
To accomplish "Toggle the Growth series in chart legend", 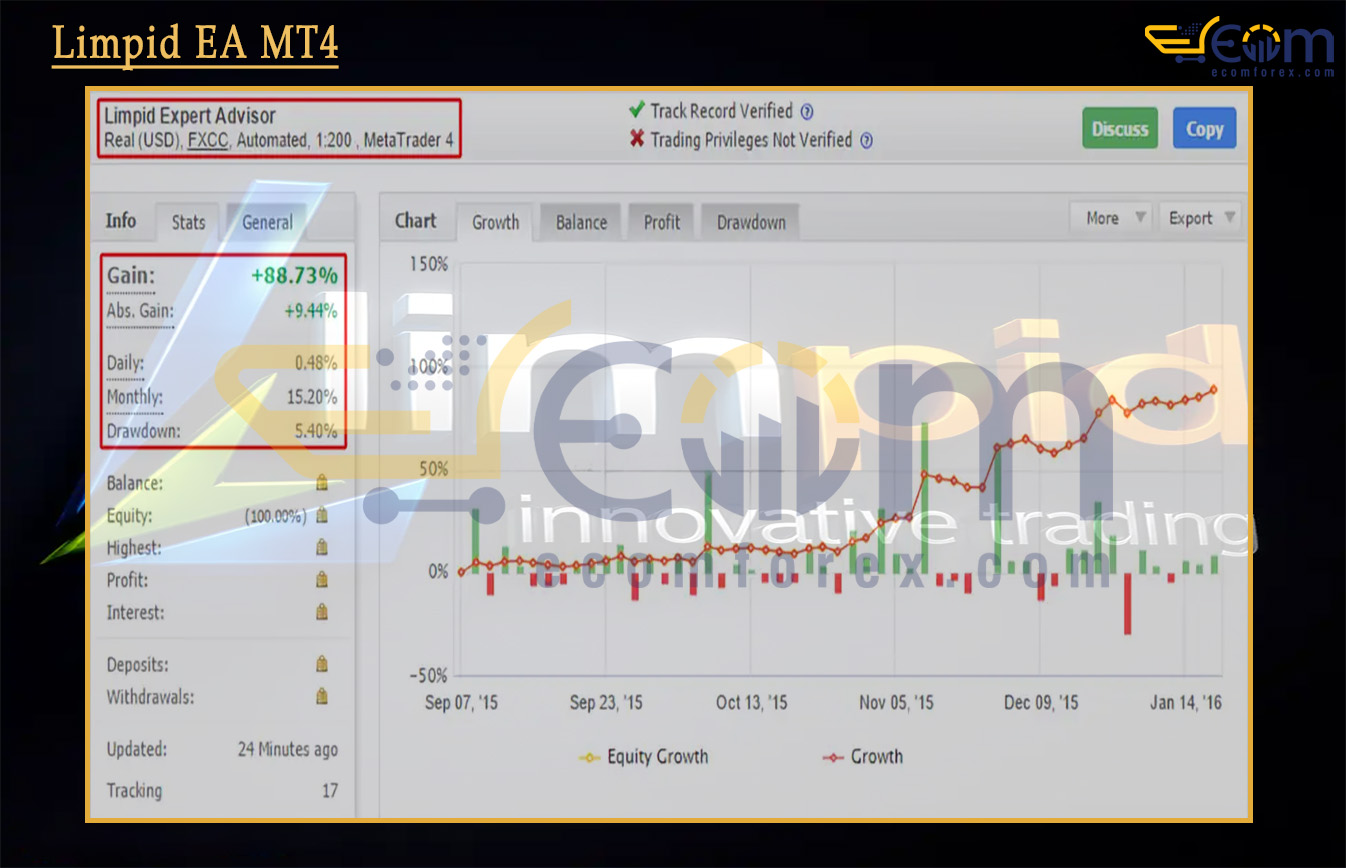I will 862,757.
